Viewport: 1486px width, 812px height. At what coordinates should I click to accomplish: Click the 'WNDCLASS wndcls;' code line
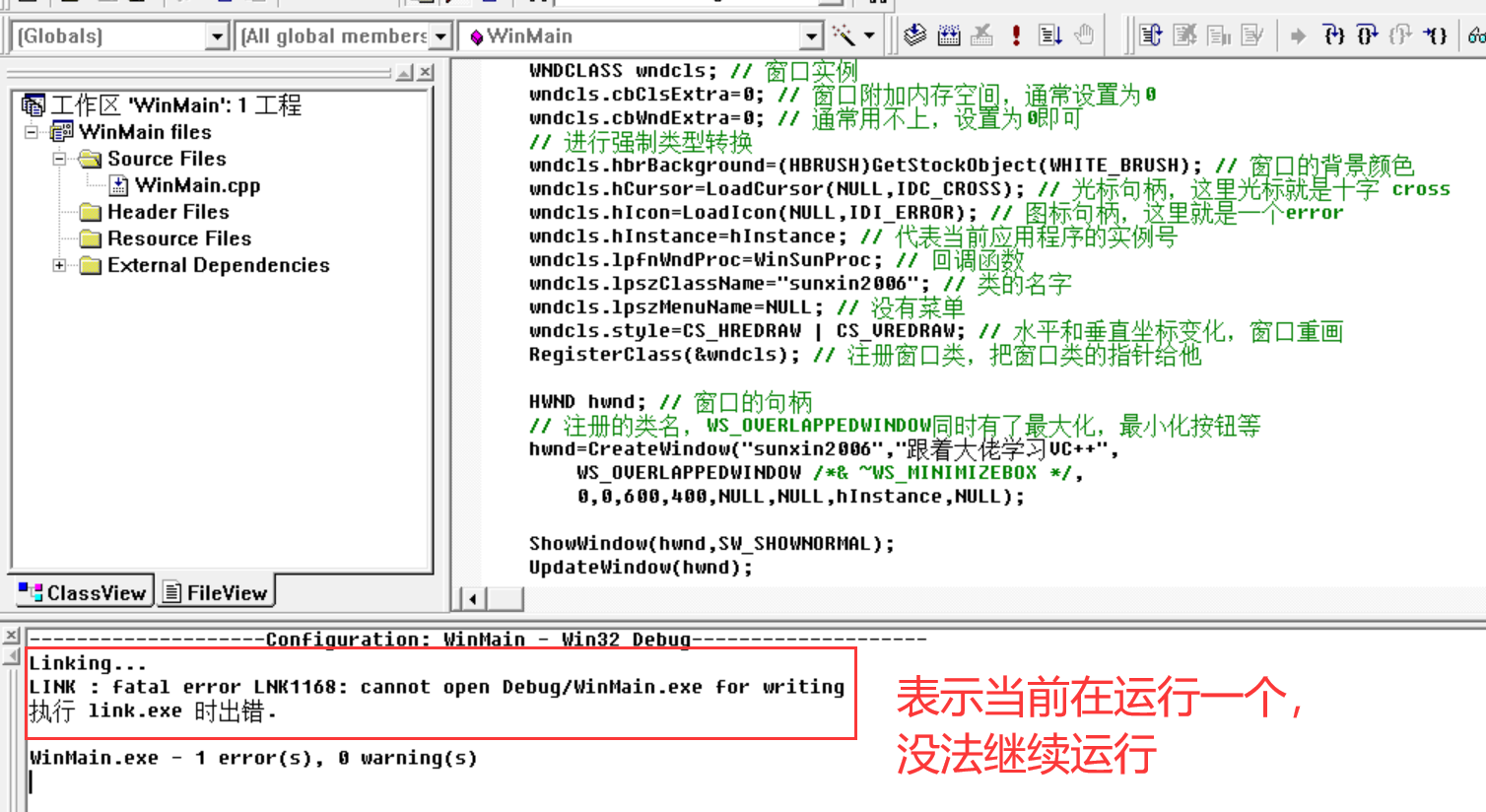tap(693, 71)
